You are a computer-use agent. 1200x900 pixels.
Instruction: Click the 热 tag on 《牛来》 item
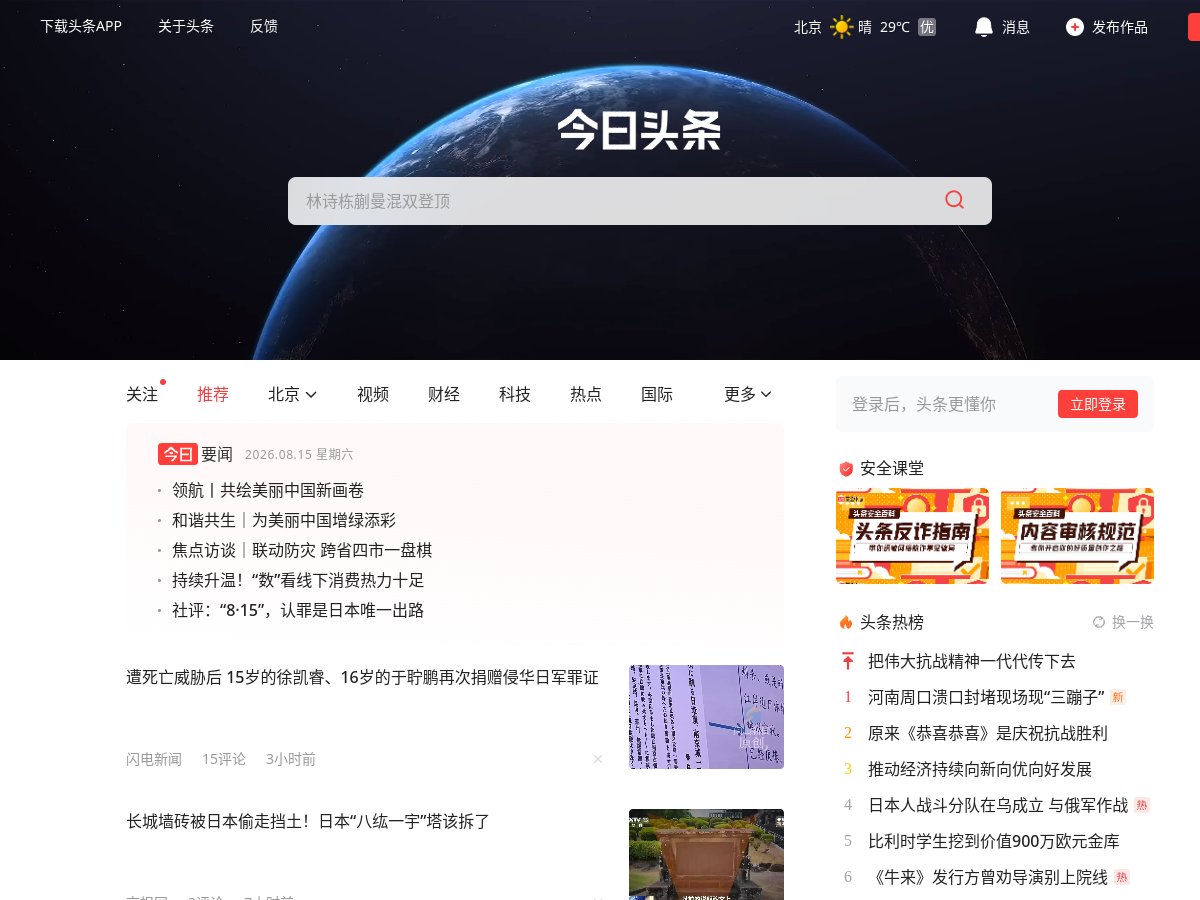pyautogui.click(x=1122, y=877)
